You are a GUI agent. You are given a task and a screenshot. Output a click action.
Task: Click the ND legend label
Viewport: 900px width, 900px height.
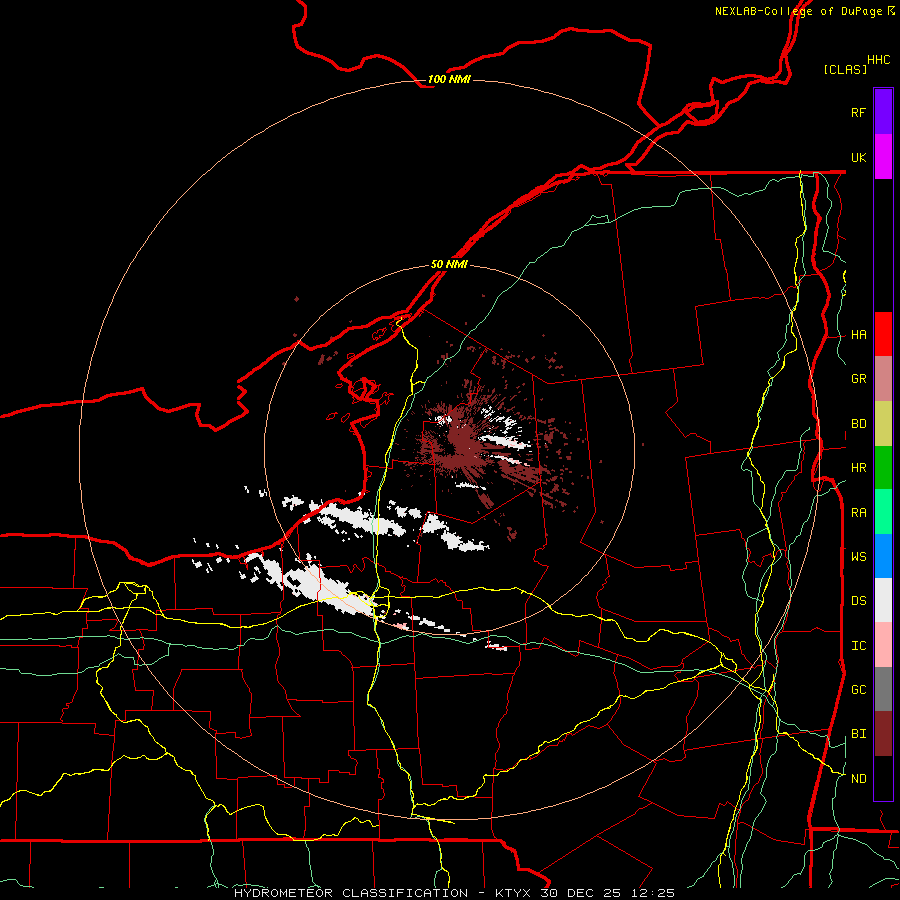tap(858, 779)
